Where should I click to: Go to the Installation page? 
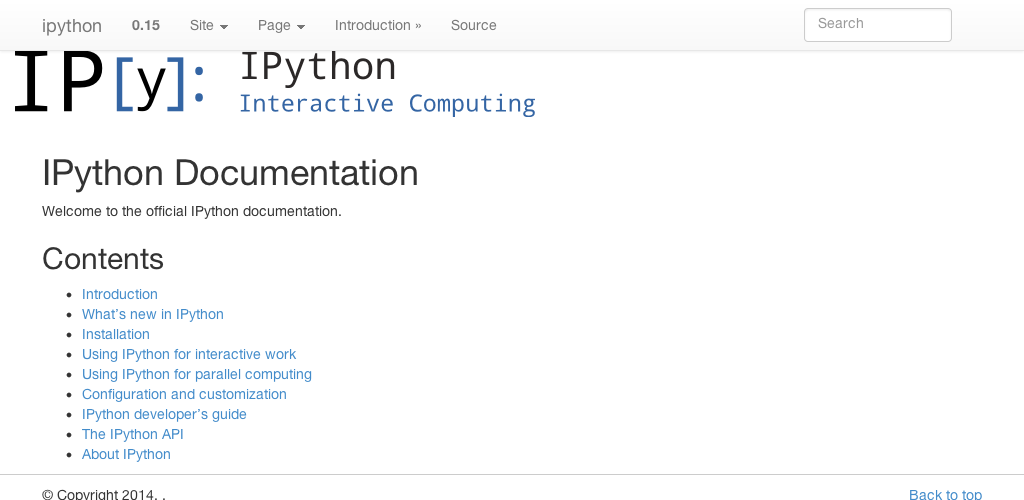(x=116, y=334)
